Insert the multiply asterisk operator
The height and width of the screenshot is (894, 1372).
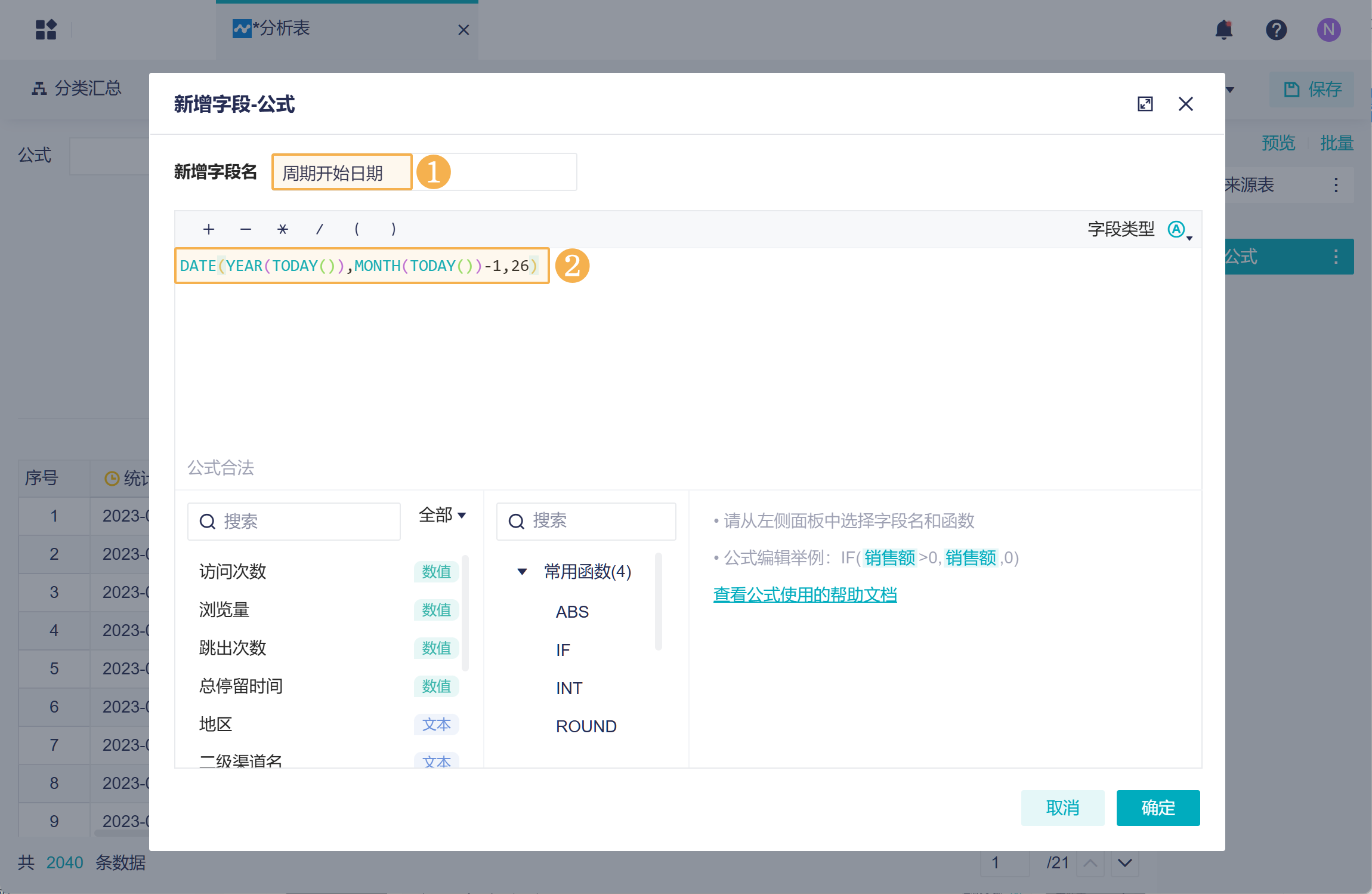[283, 229]
